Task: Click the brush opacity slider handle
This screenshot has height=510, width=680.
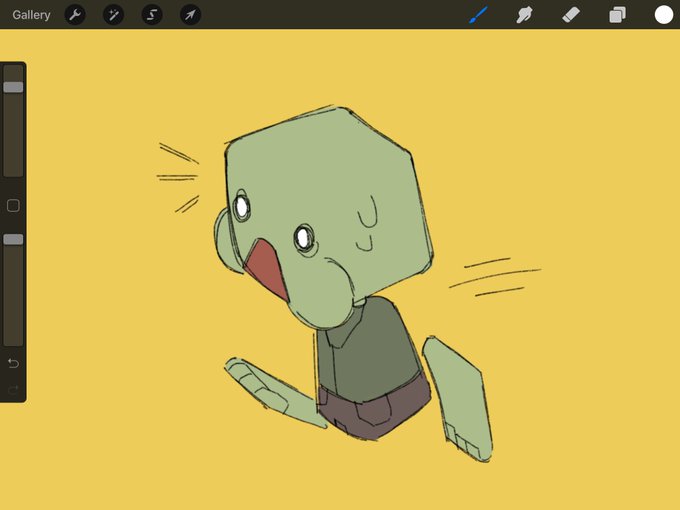Action: click(x=13, y=239)
